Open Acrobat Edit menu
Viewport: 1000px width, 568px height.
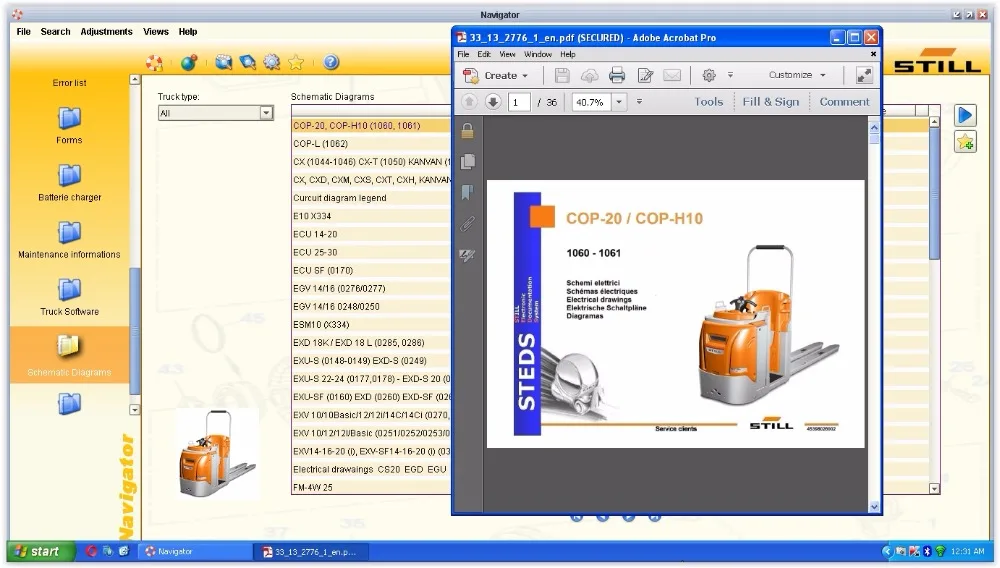tap(484, 55)
